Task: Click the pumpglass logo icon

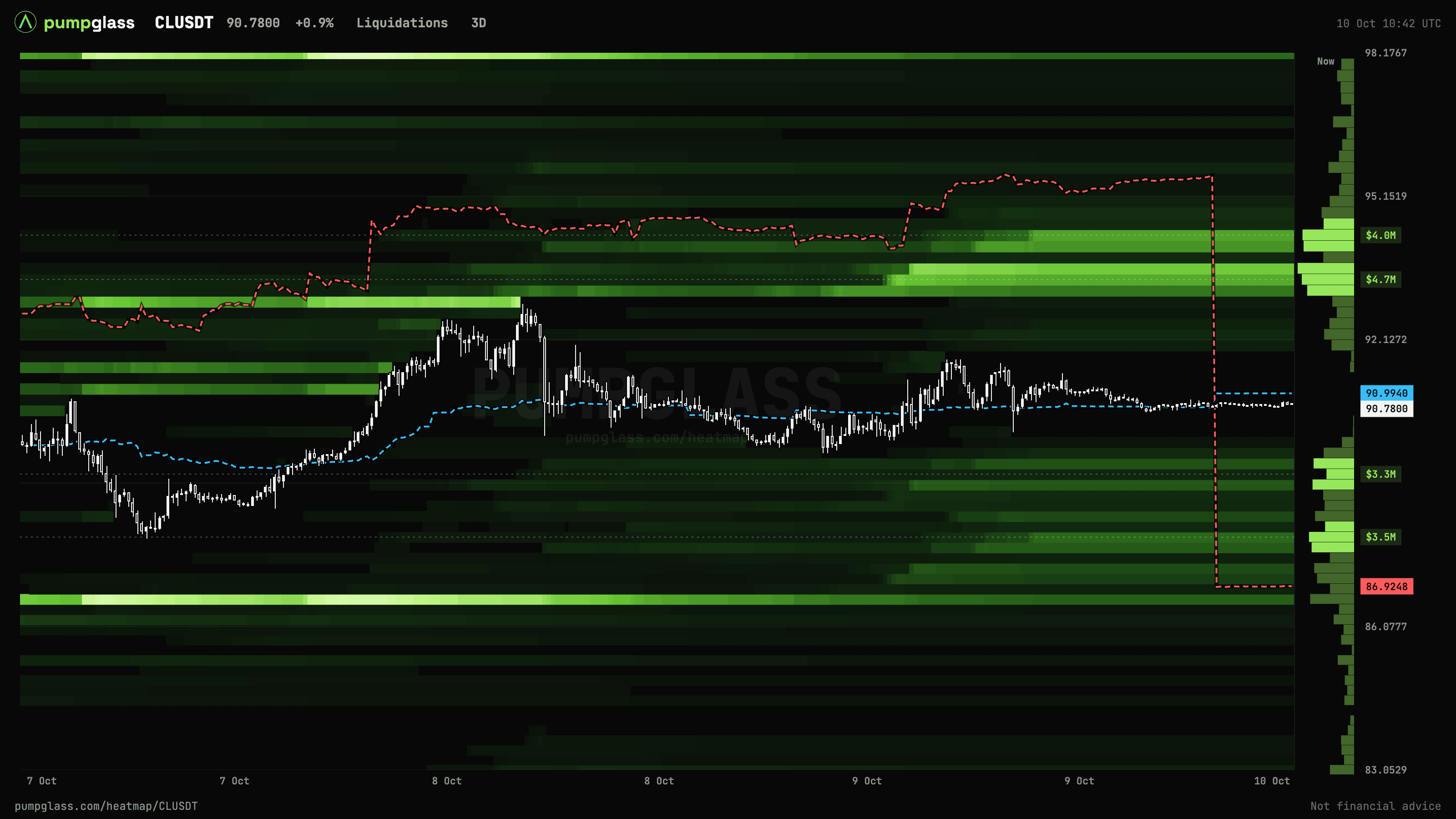Action: (25, 23)
